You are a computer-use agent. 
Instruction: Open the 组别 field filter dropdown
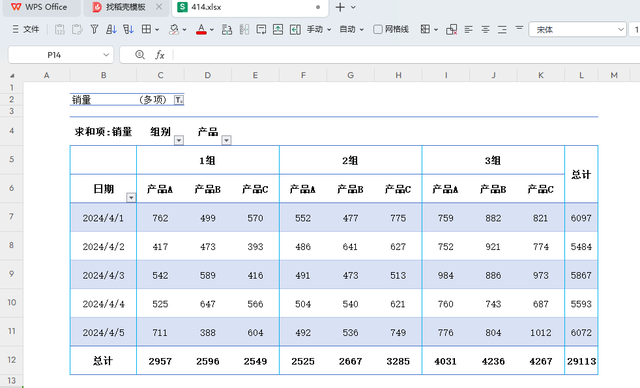[x=179, y=140]
